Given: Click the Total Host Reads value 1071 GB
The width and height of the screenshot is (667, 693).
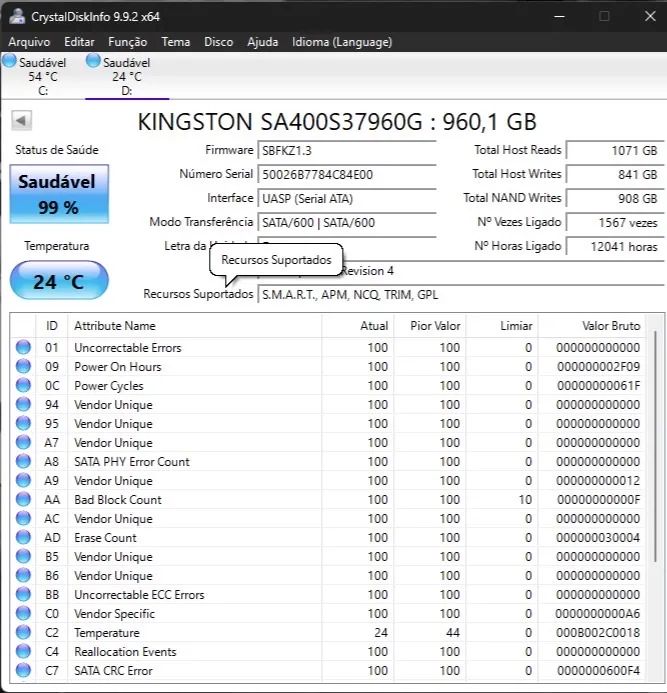Looking at the screenshot, I should coord(615,151).
